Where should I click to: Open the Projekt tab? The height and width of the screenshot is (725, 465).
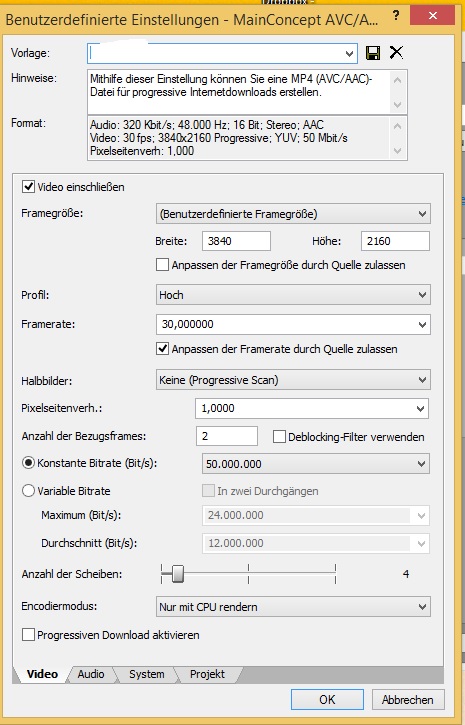[x=207, y=674]
